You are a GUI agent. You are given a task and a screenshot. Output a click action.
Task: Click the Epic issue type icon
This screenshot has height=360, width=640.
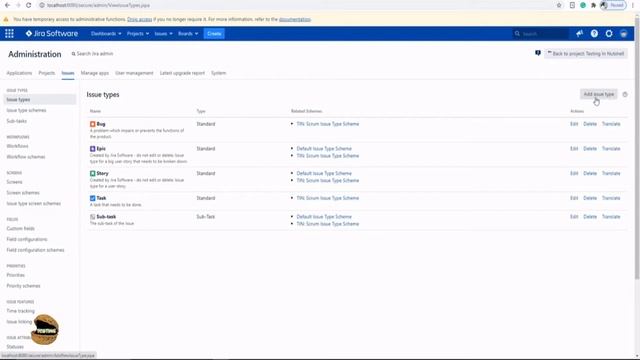pyautogui.click(x=93, y=149)
